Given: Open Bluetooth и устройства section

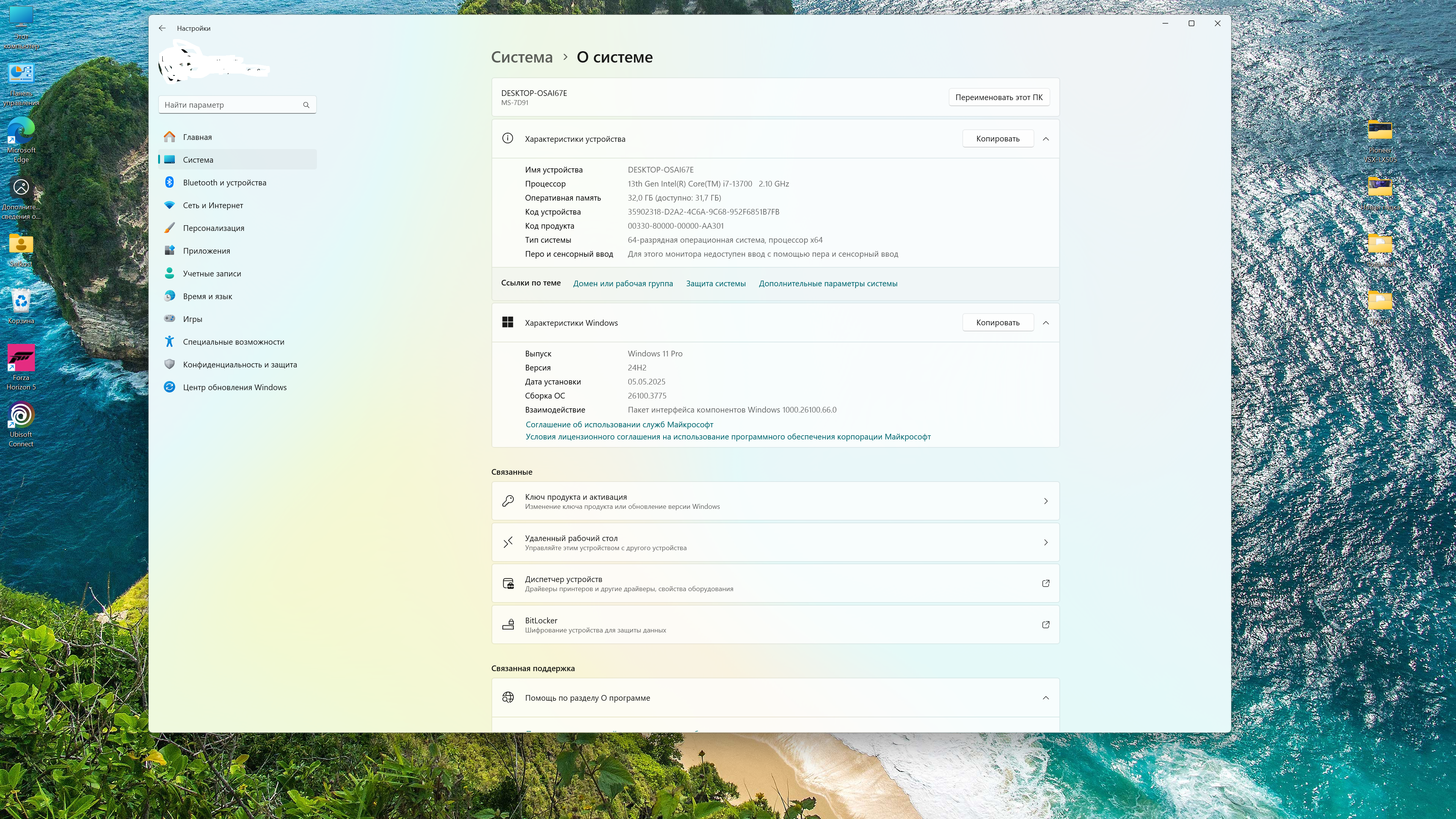Looking at the screenshot, I should tap(237, 182).
